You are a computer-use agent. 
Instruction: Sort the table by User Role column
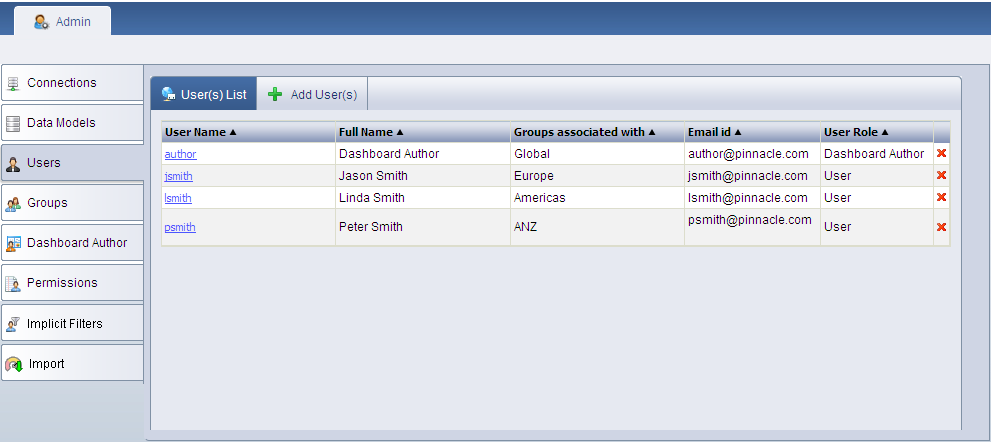[856, 132]
